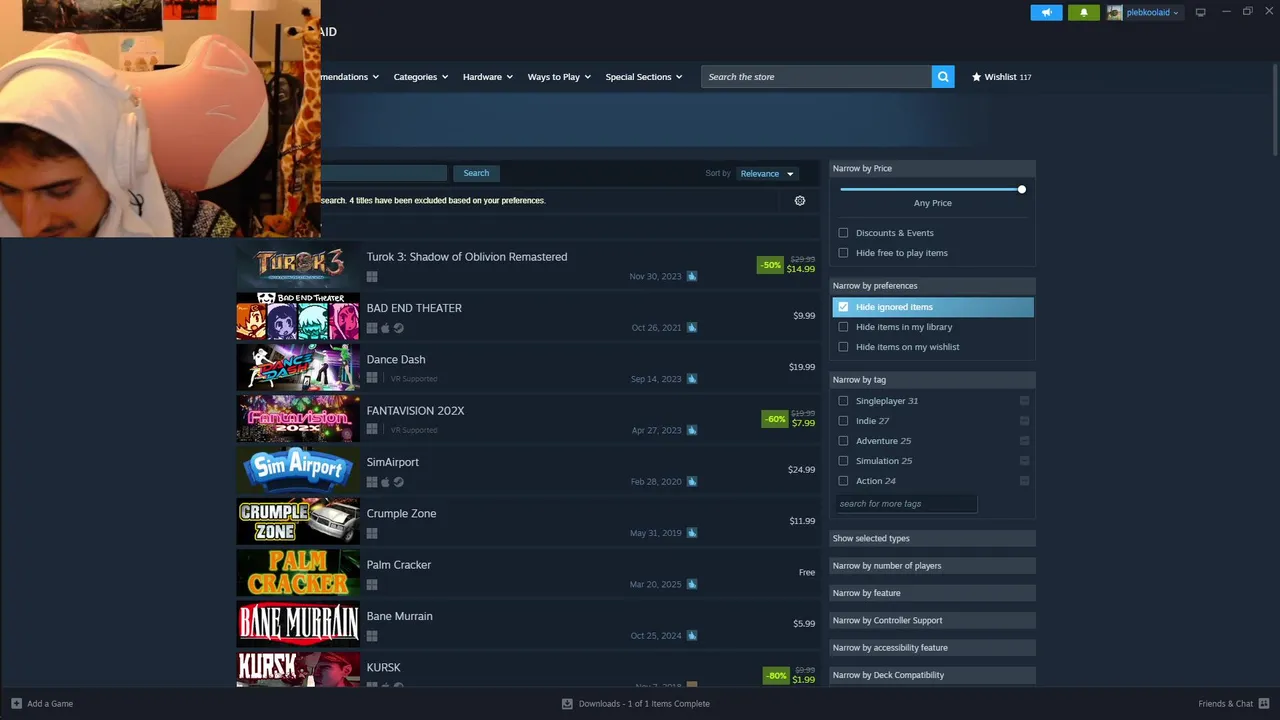Click the SteamOS platform icon on SimAirport

coord(398,482)
